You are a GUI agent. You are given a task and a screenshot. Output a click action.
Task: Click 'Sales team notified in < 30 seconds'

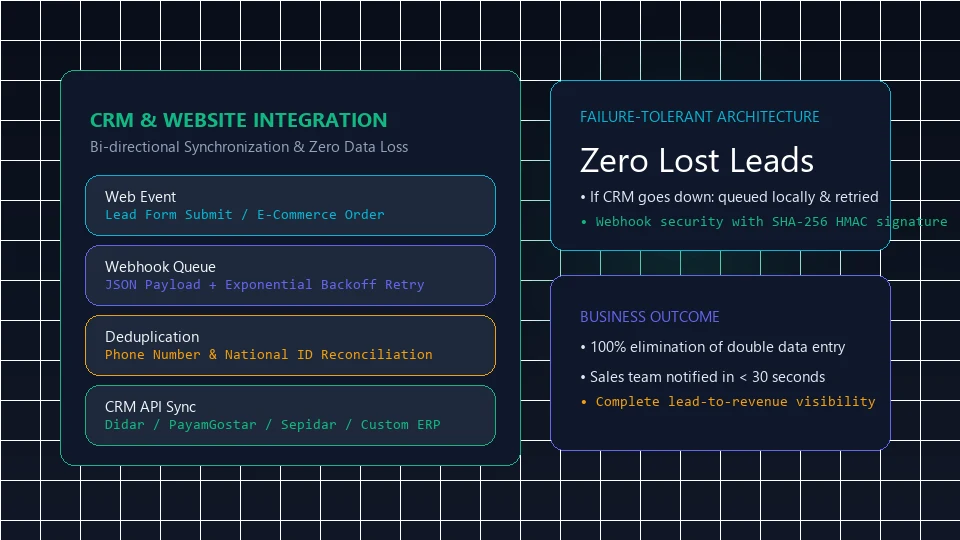point(702,377)
